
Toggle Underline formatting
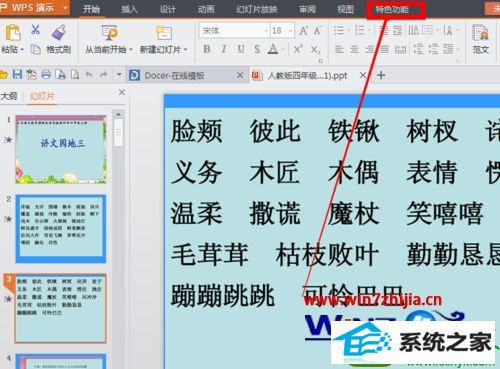(241, 49)
